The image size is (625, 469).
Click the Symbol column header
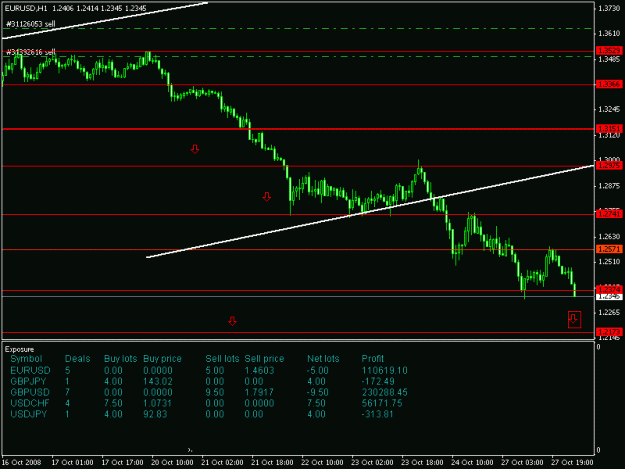26,359
